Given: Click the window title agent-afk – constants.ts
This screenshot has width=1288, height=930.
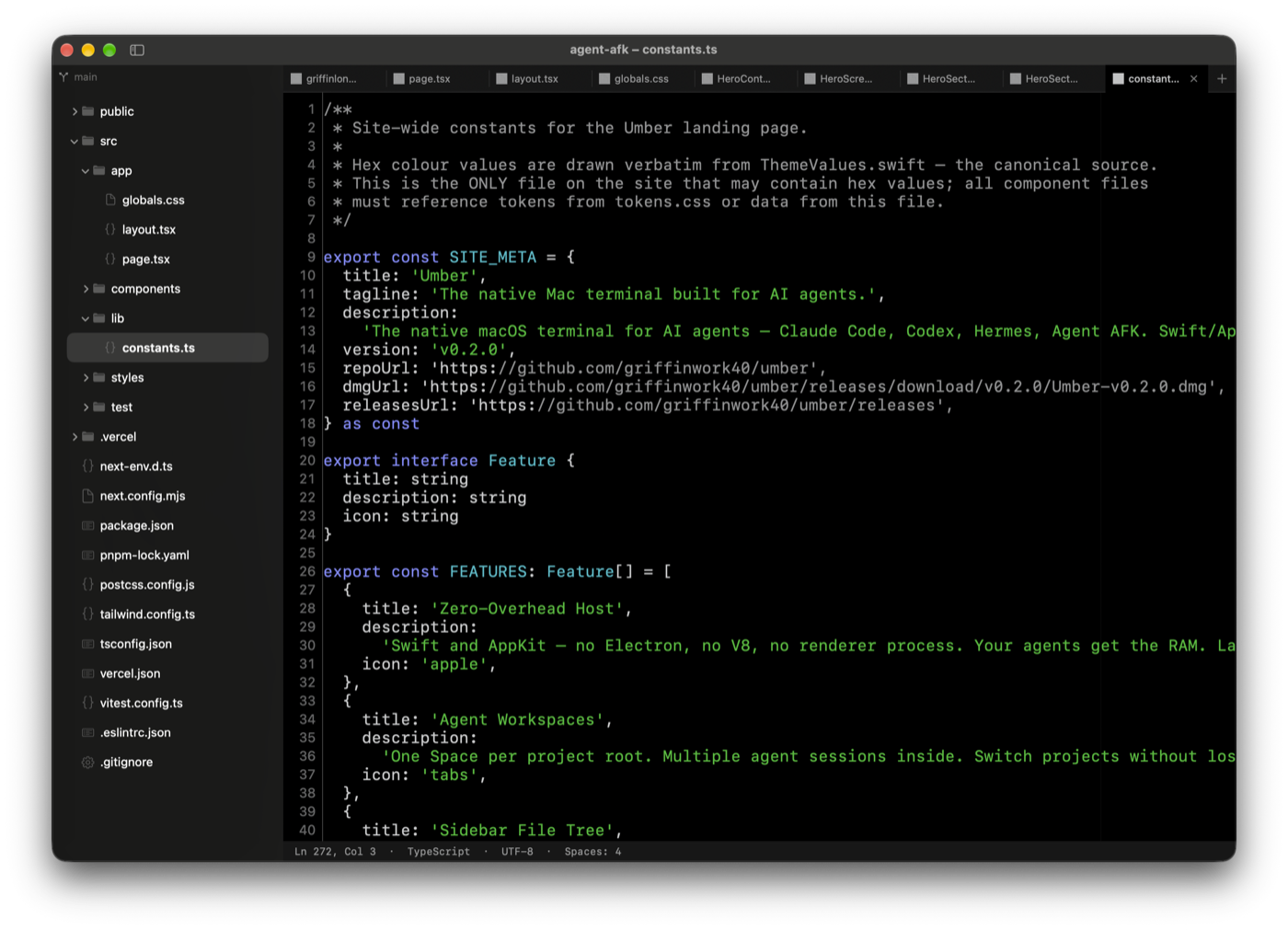Looking at the screenshot, I should coord(643,50).
